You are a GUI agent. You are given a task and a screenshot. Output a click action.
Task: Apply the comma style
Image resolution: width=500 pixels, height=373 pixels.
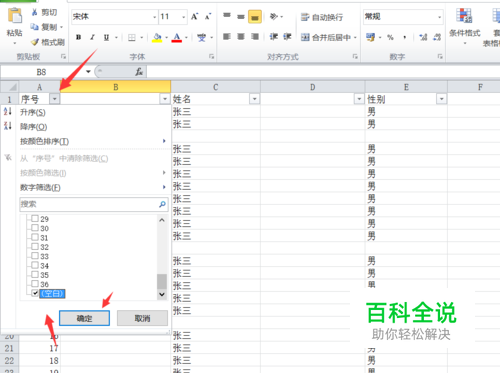coord(405,37)
